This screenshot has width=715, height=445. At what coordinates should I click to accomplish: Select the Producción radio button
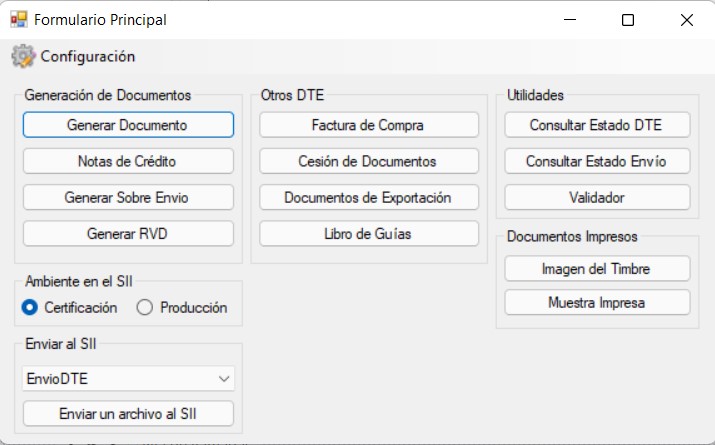(145, 307)
